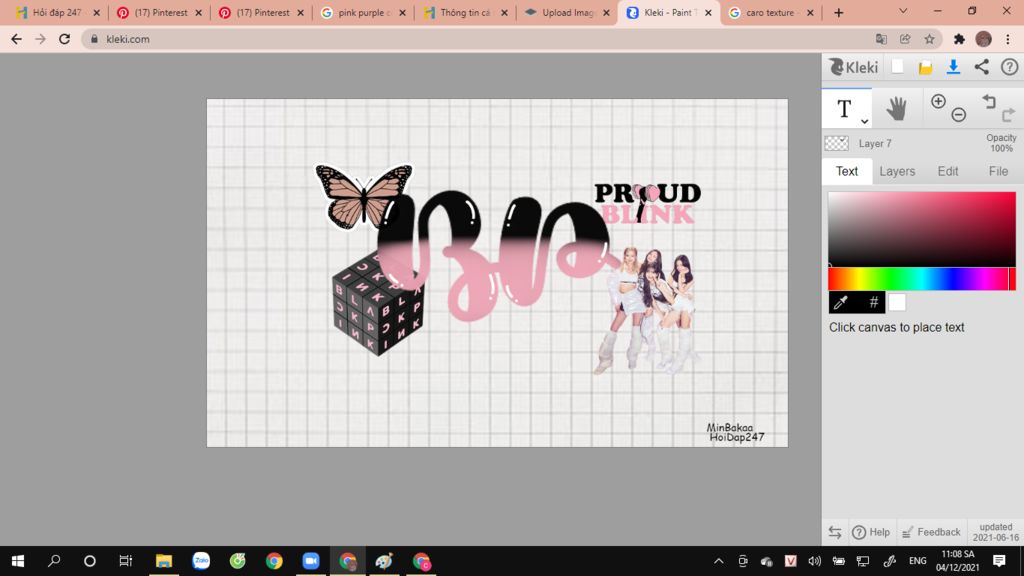This screenshot has height=576, width=1024.
Task: Download the image with the save icon
Action: tap(953, 67)
